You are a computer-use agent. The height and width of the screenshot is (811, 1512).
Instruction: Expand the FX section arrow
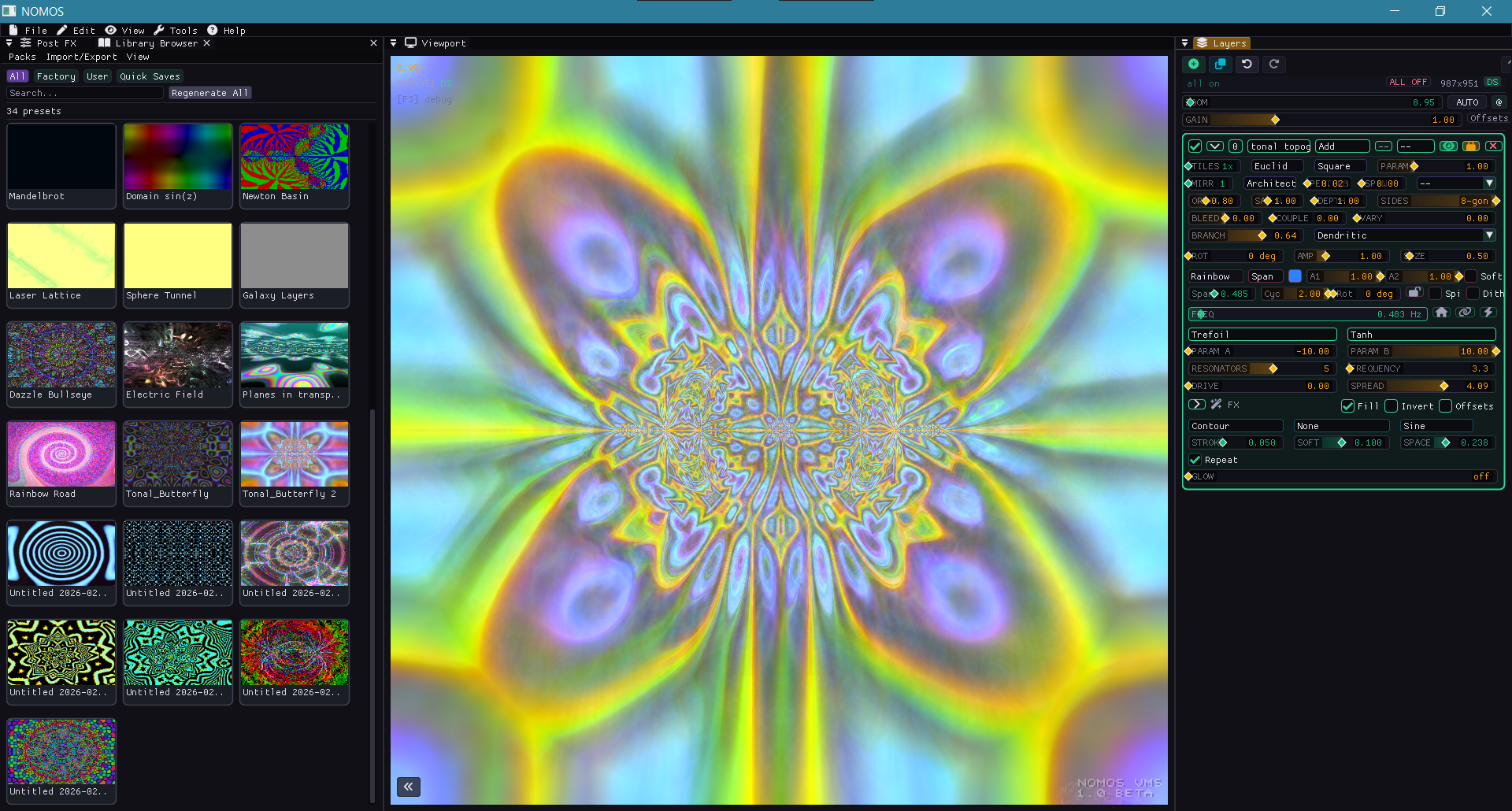coord(1197,405)
